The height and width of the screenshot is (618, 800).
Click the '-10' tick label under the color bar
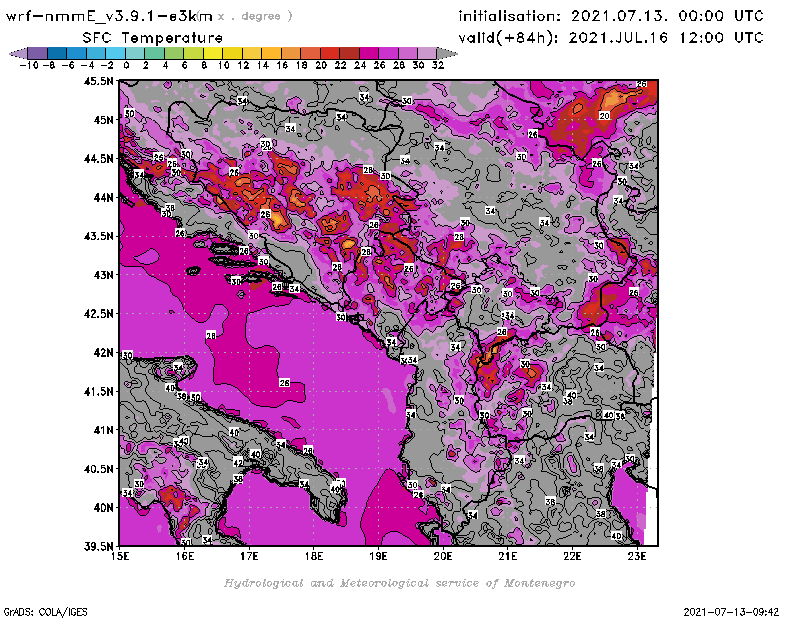coord(29,66)
